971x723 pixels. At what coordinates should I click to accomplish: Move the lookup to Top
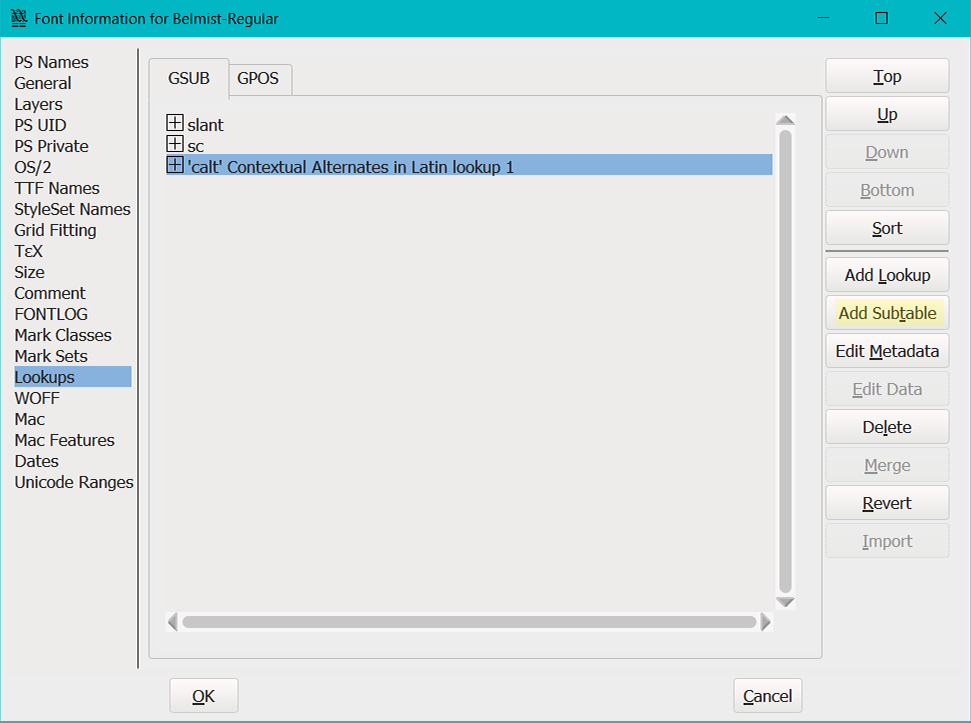pyautogui.click(x=887, y=76)
